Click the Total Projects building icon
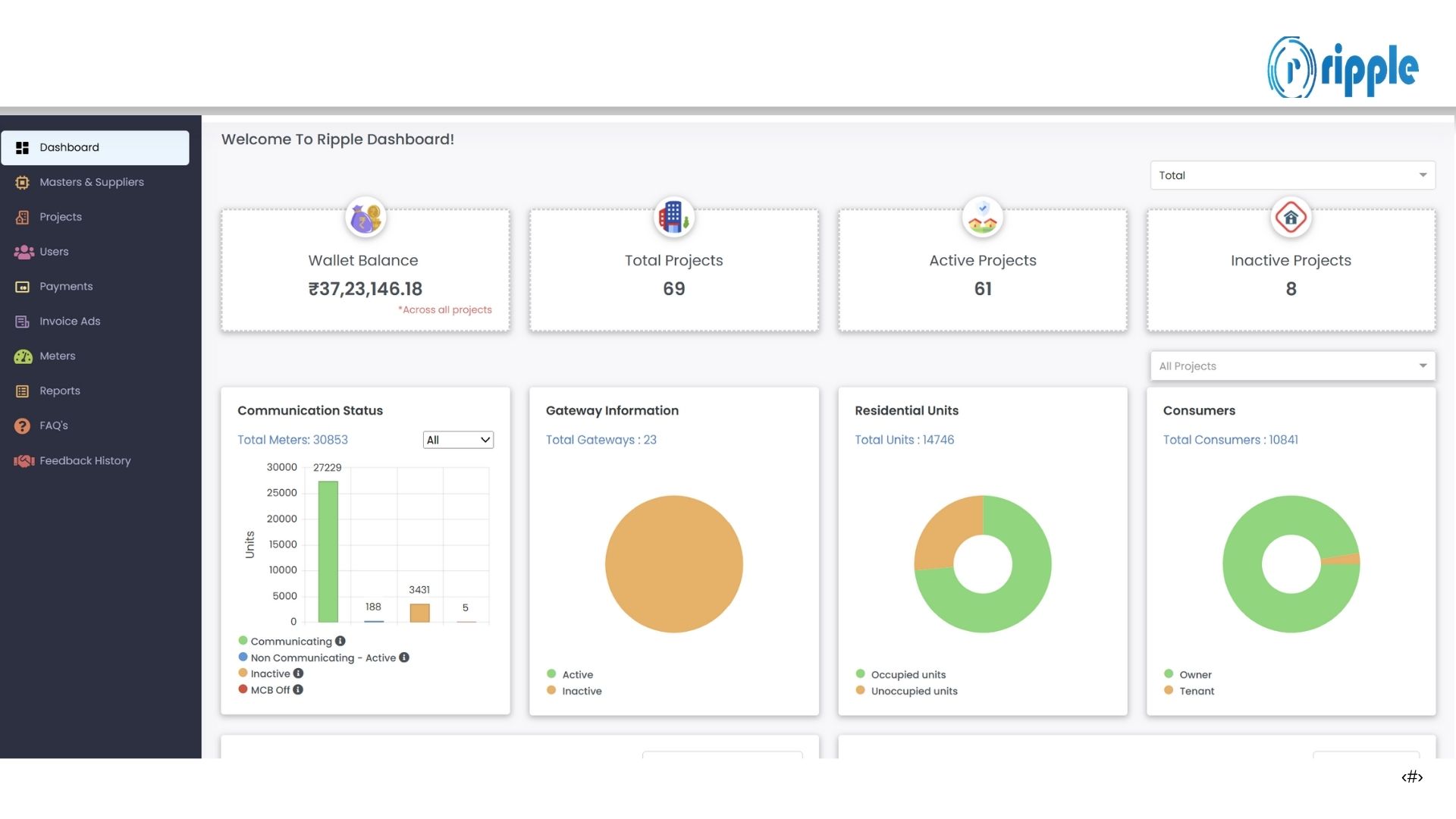Viewport: 1456px width, 819px height. click(673, 218)
